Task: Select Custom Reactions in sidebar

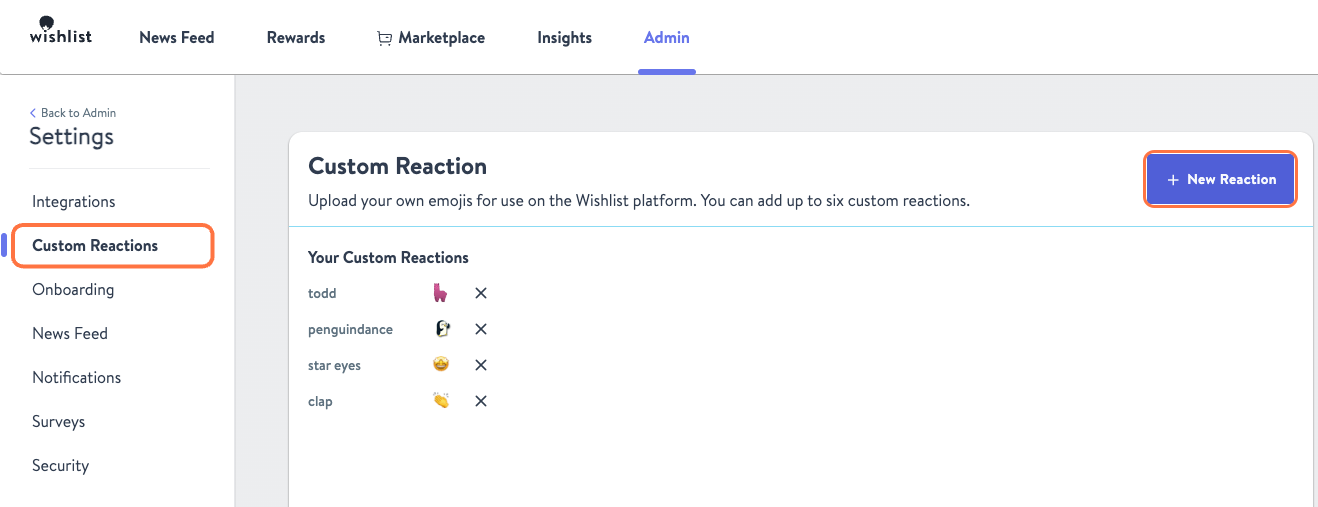Action: click(95, 245)
